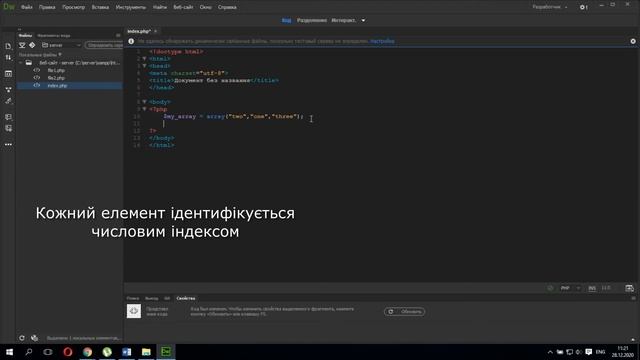Screen dimensions: 640x360
Task: Place cursor on the $my_array code line
Action: coord(233,117)
